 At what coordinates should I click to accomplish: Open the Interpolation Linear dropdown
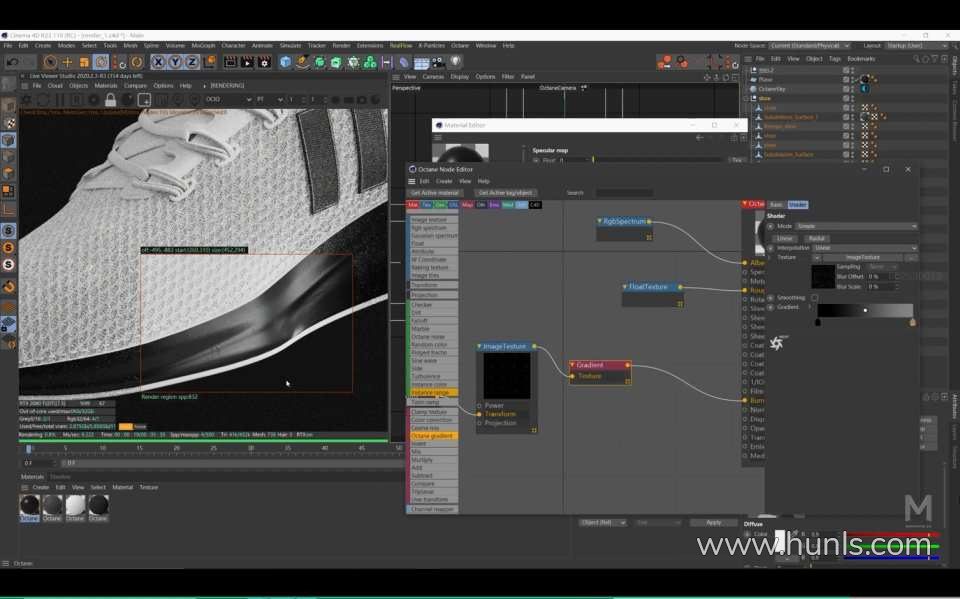865,248
